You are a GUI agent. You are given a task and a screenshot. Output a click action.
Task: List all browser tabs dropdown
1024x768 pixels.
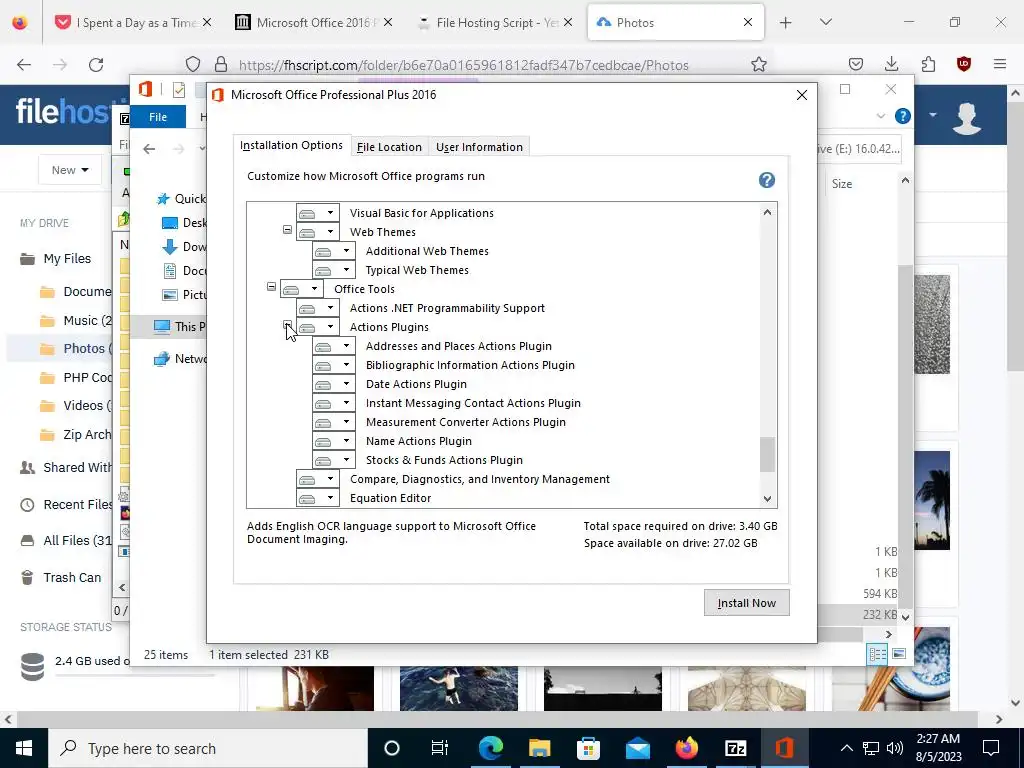(825, 22)
